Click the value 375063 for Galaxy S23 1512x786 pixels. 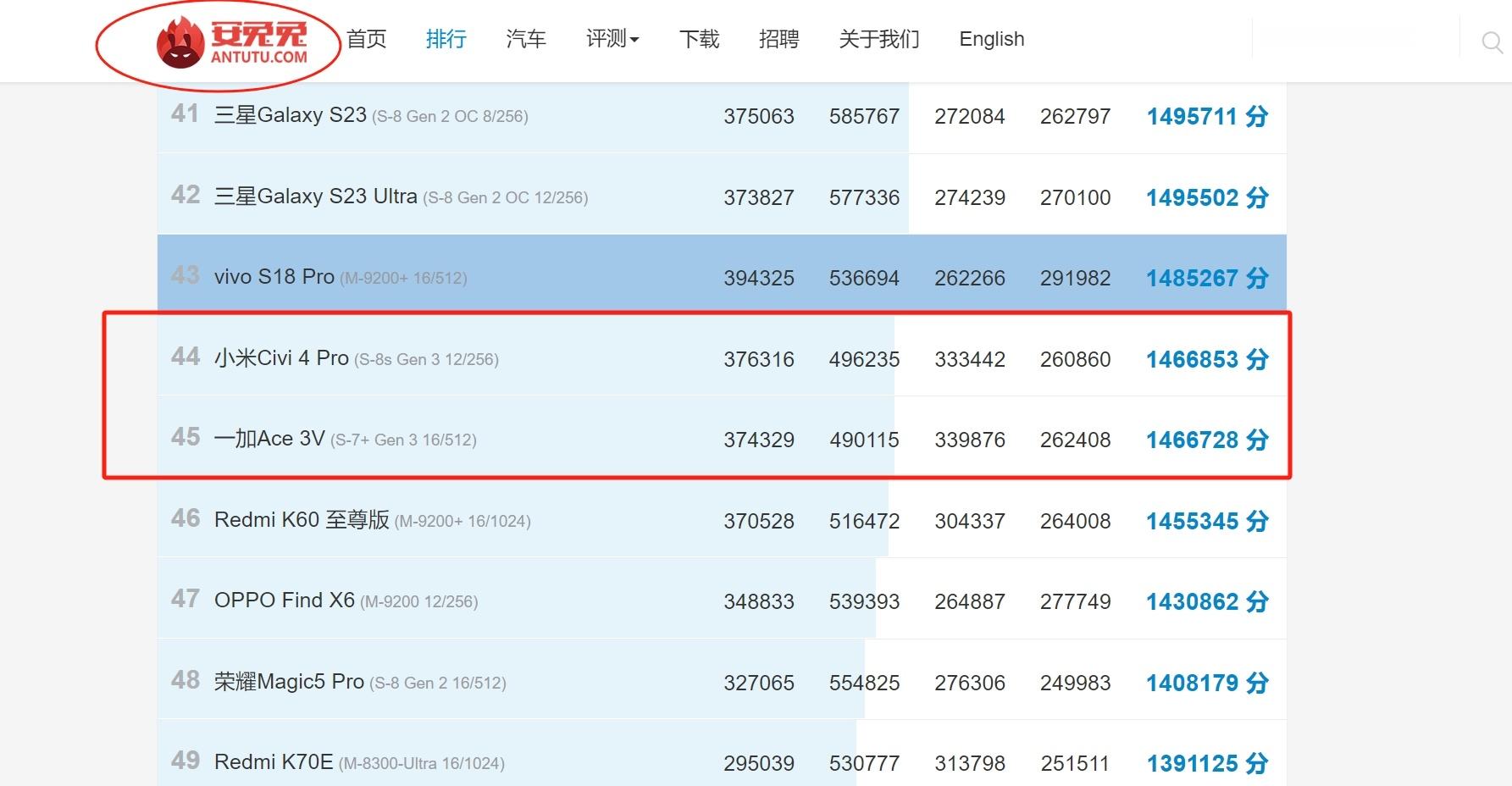759,116
